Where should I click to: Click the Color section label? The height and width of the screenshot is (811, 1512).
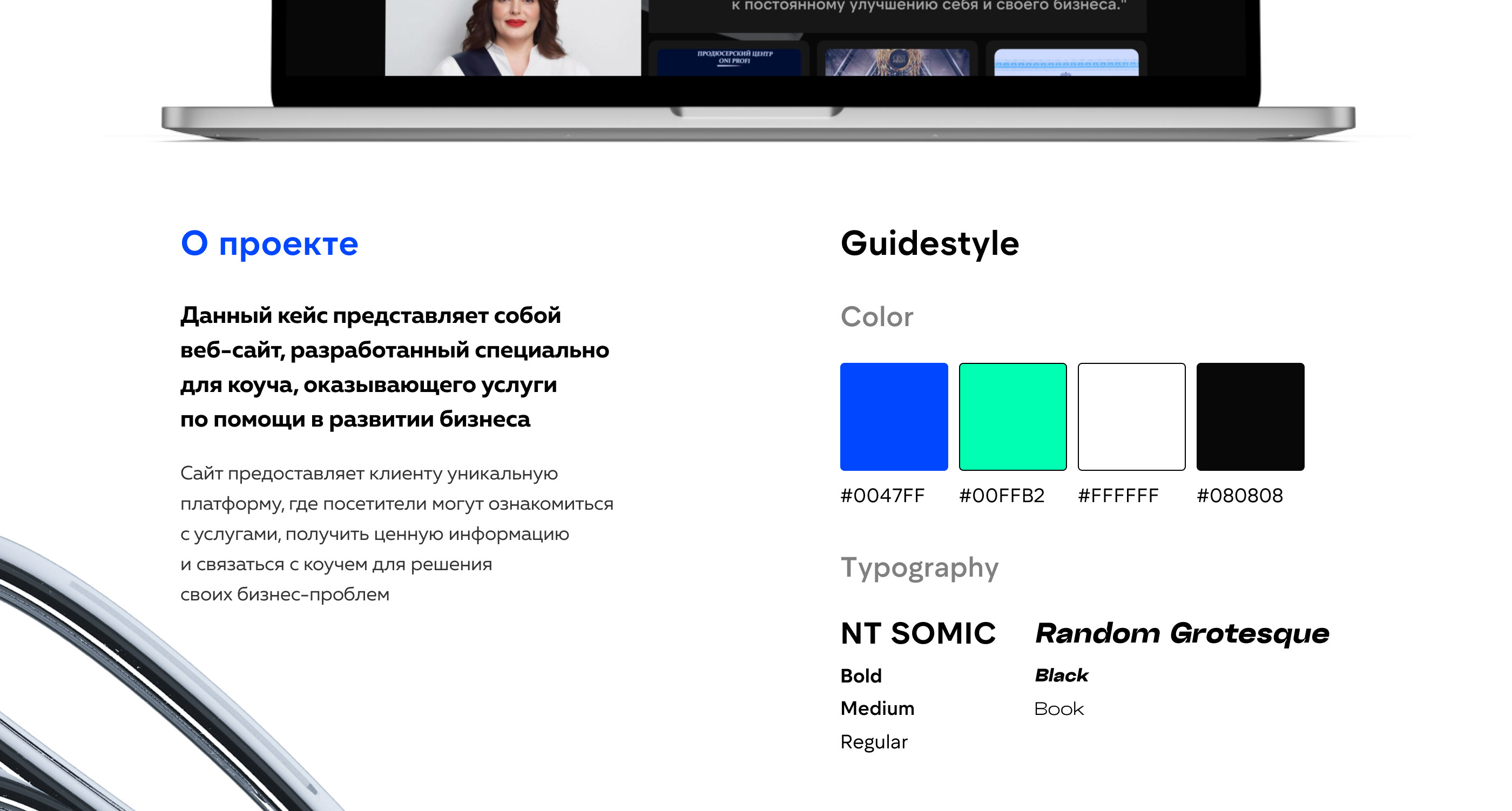click(876, 317)
